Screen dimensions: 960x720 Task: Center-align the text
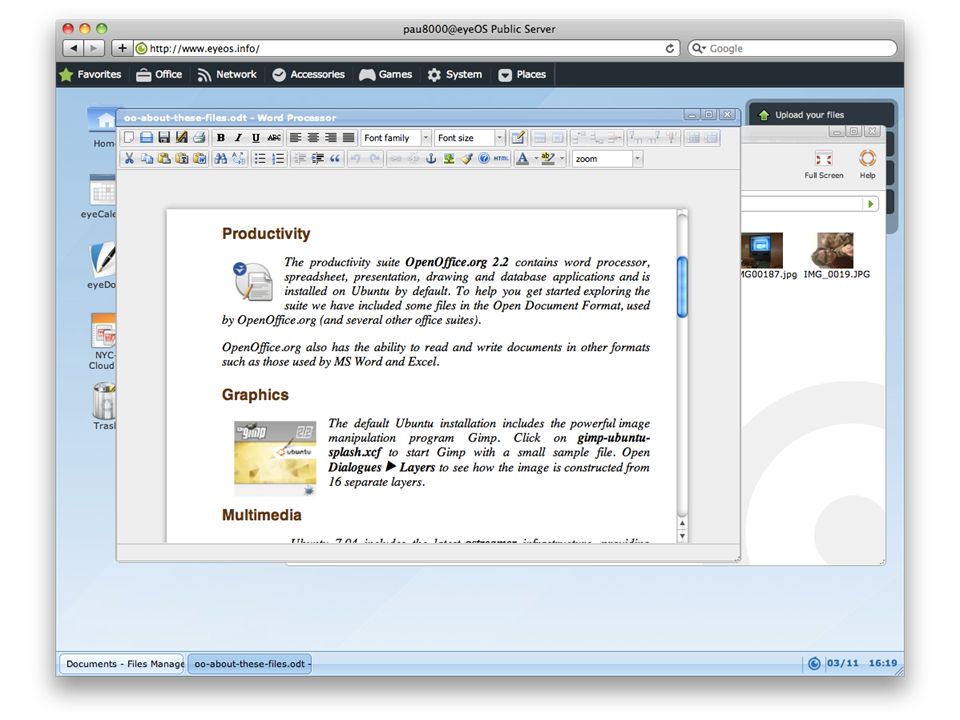tap(313, 138)
